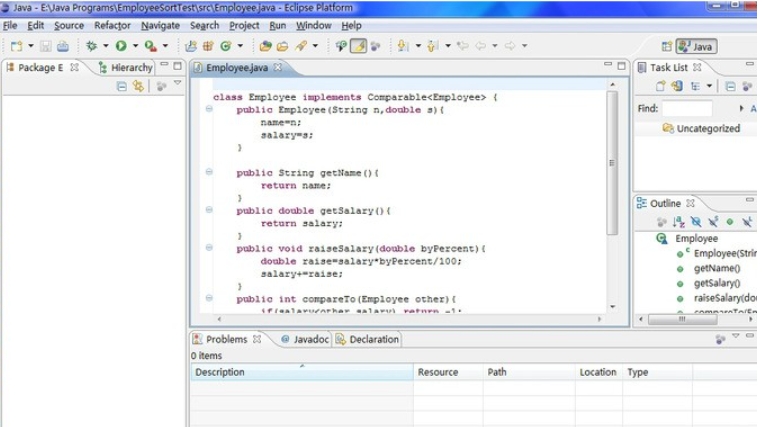Switch to the Hierarchy tab
The image size is (762, 427).
125,68
